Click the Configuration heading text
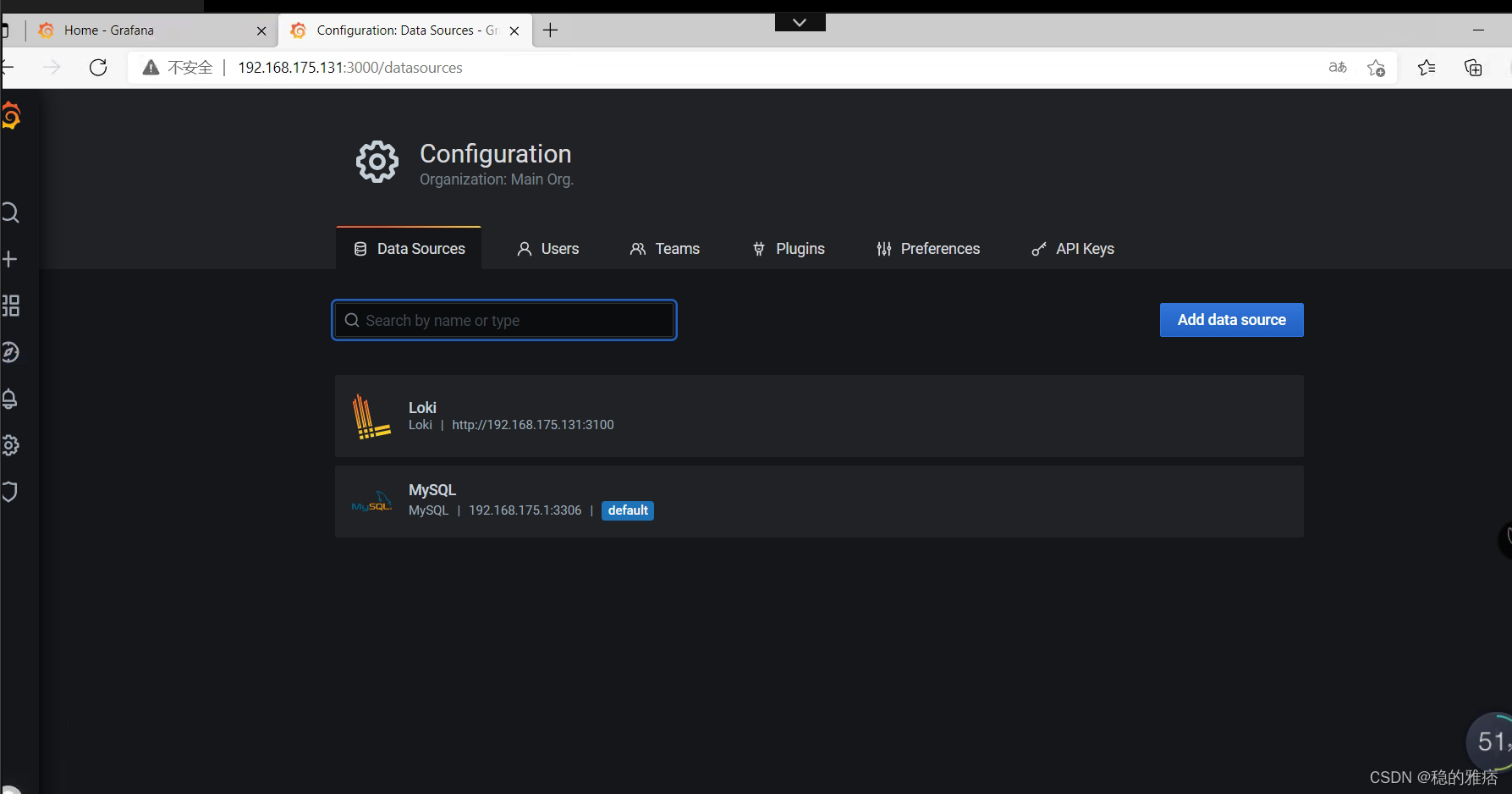Image resolution: width=1512 pixels, height=794 pixels. [496, 153]
